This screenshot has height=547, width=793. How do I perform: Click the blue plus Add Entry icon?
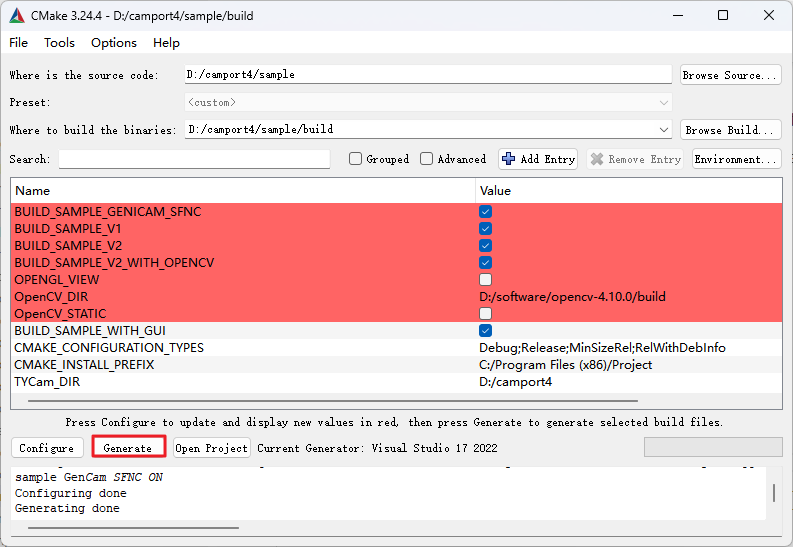(x=509, y=159)
